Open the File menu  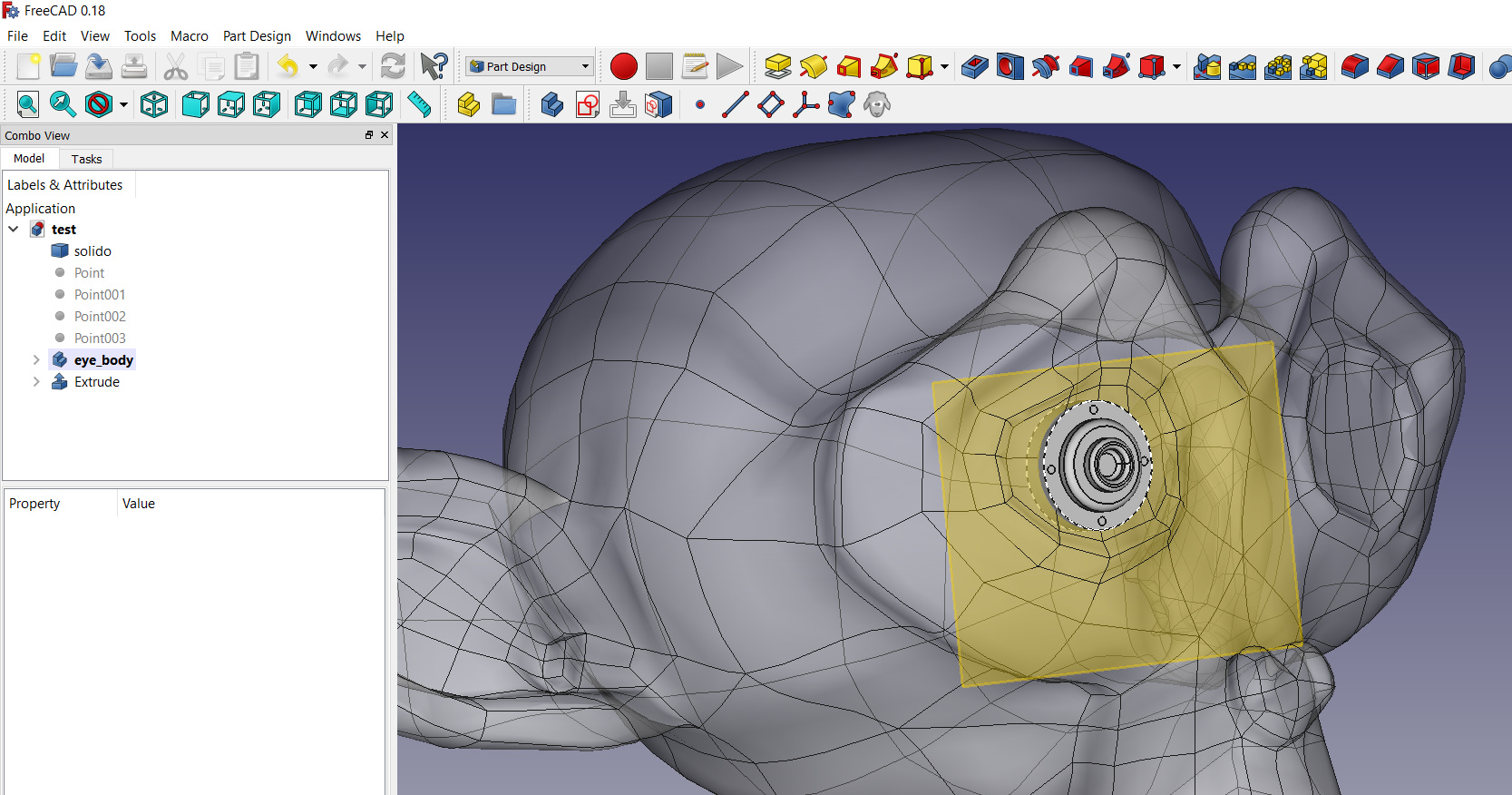click(x=17, y=36)
